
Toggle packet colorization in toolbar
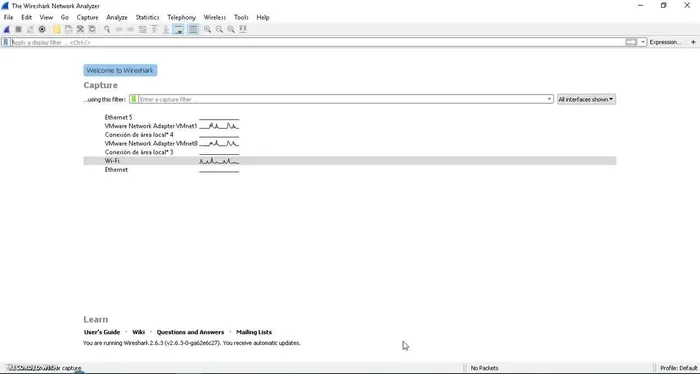193,29
